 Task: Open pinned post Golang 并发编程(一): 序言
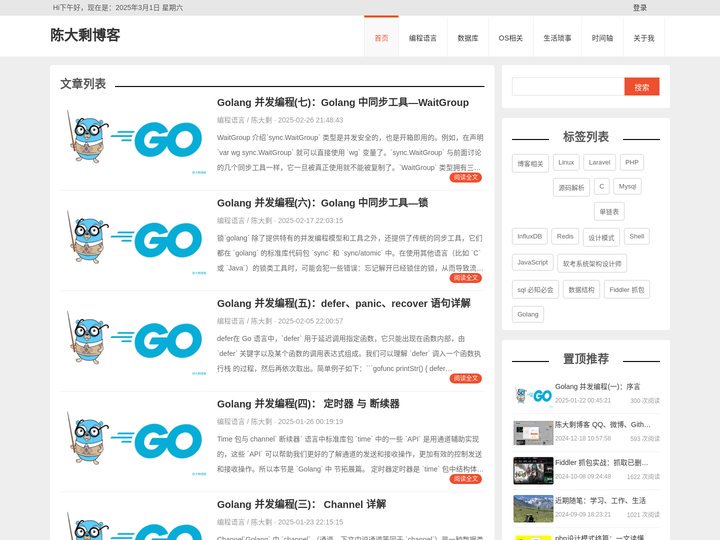(597, 387)
